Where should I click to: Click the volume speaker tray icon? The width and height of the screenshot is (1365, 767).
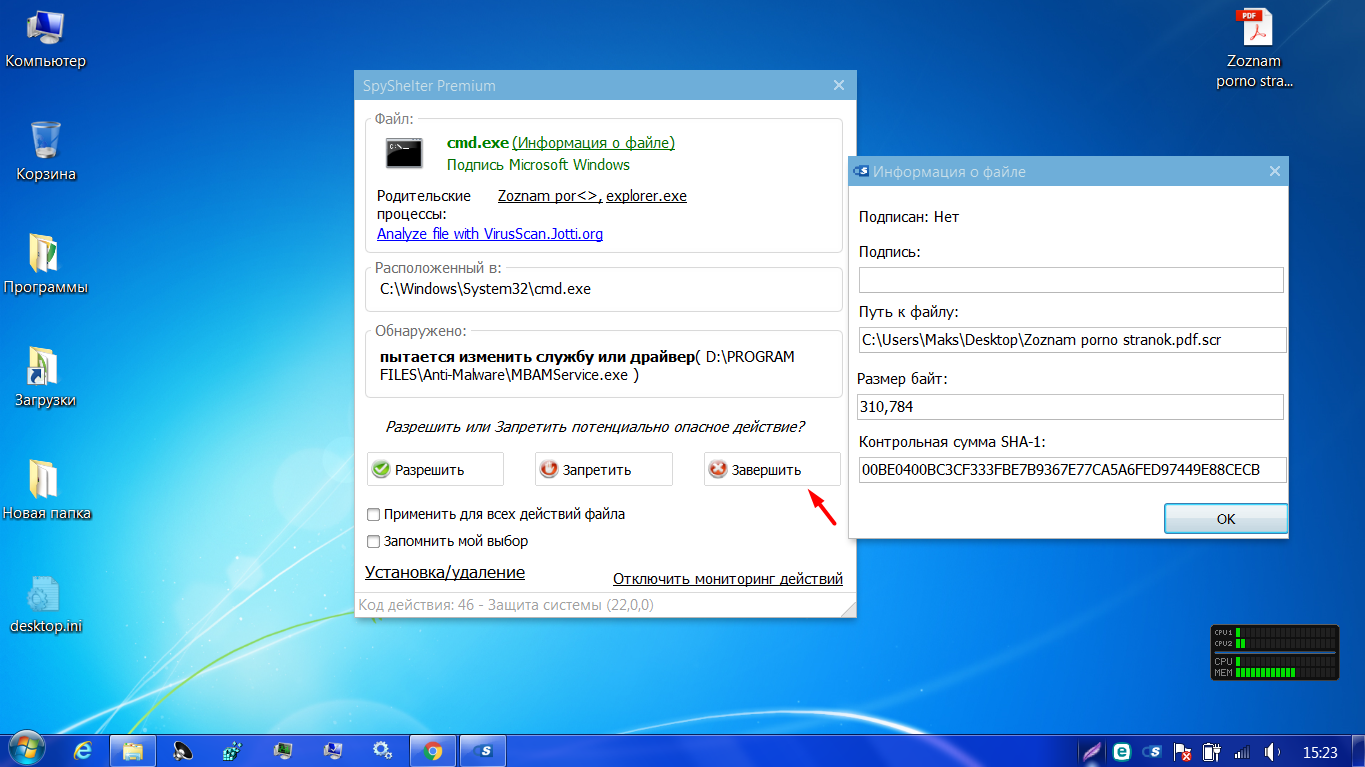click(1272, 751)
